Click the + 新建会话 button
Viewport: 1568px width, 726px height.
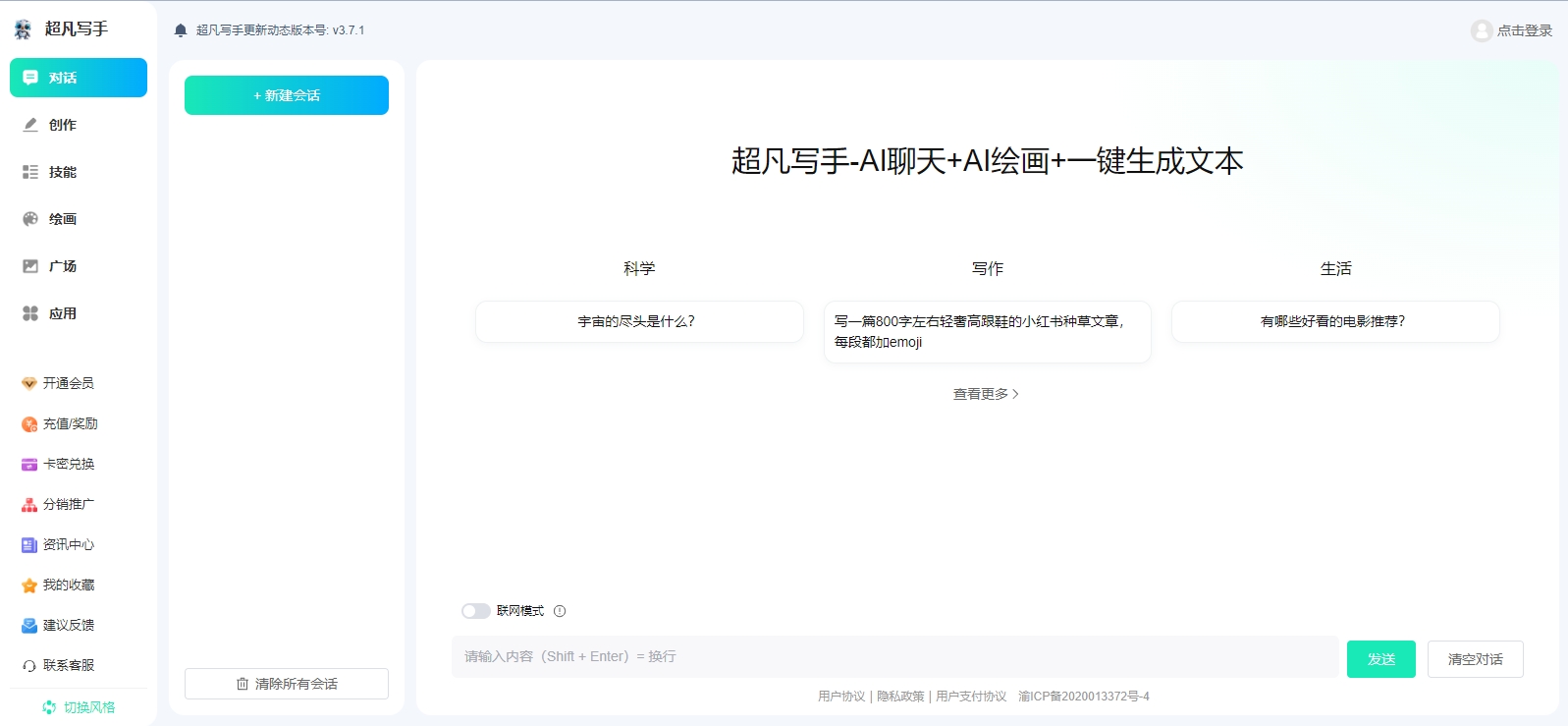pyautogui.click(x=287, y=95)
